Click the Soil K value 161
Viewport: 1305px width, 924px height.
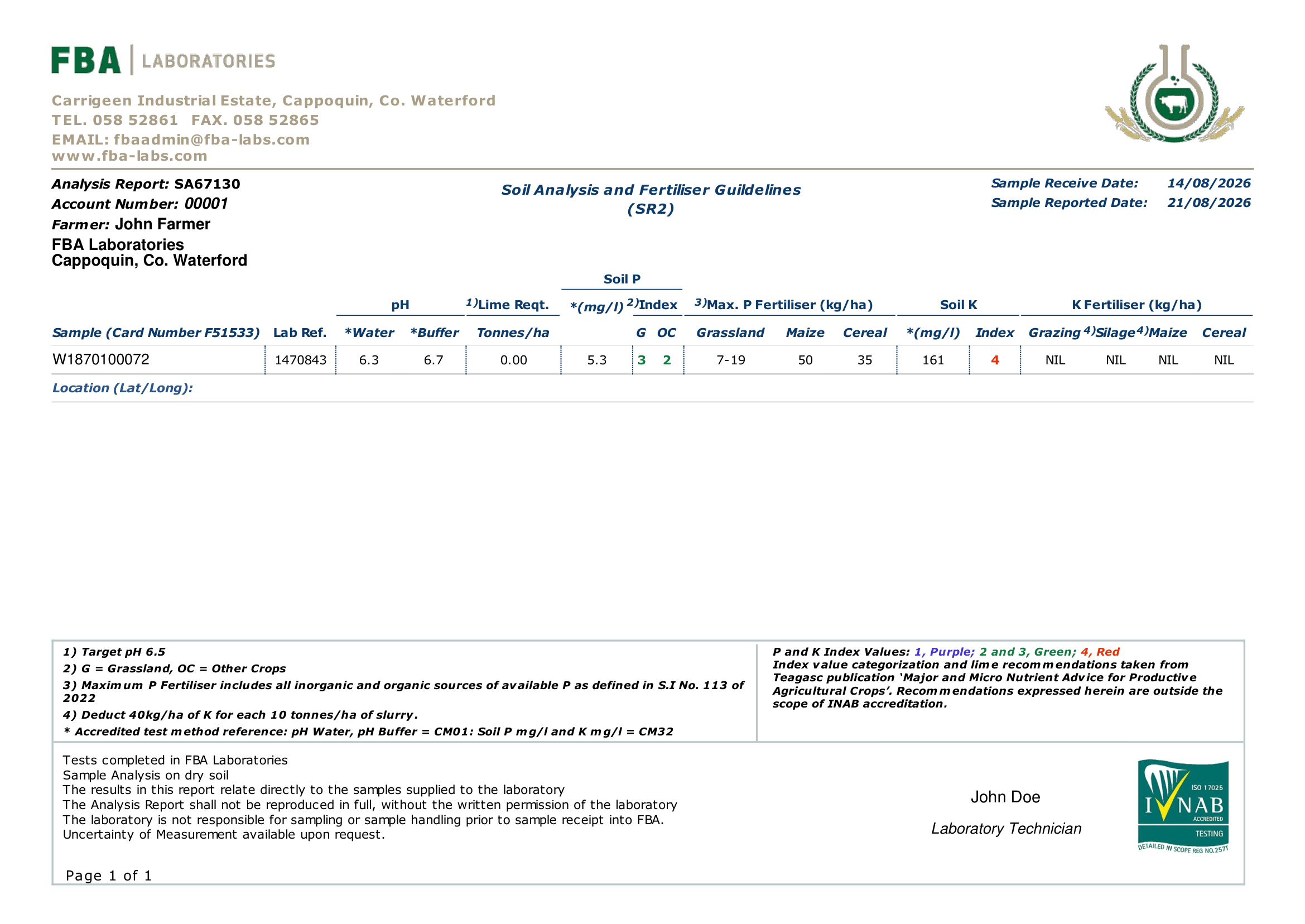(x=933, y=360)
